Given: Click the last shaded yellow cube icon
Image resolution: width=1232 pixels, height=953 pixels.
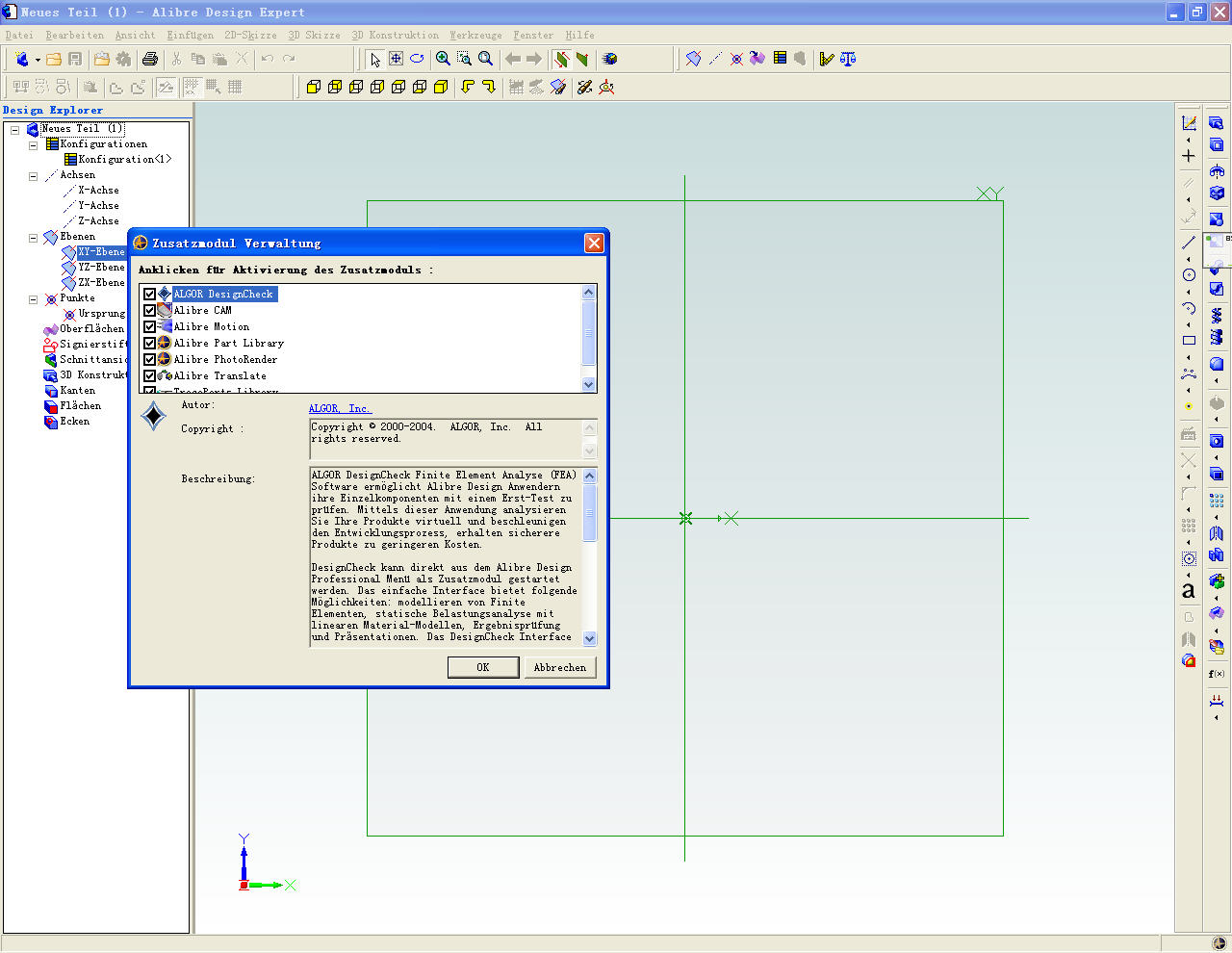Looking at the screenshot, I should (x=441, y=87).
